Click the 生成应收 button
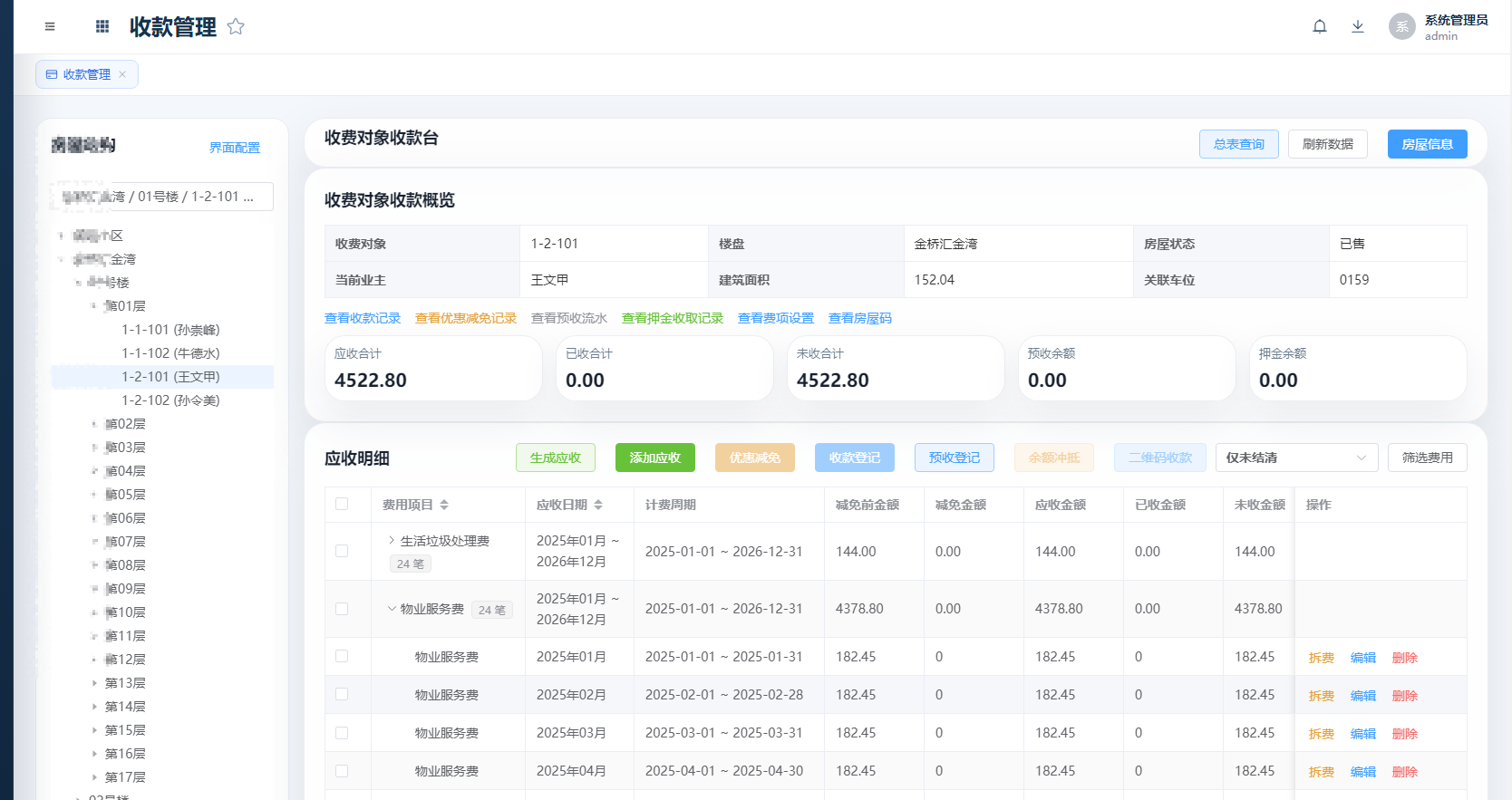 click(x=556, y=458)
